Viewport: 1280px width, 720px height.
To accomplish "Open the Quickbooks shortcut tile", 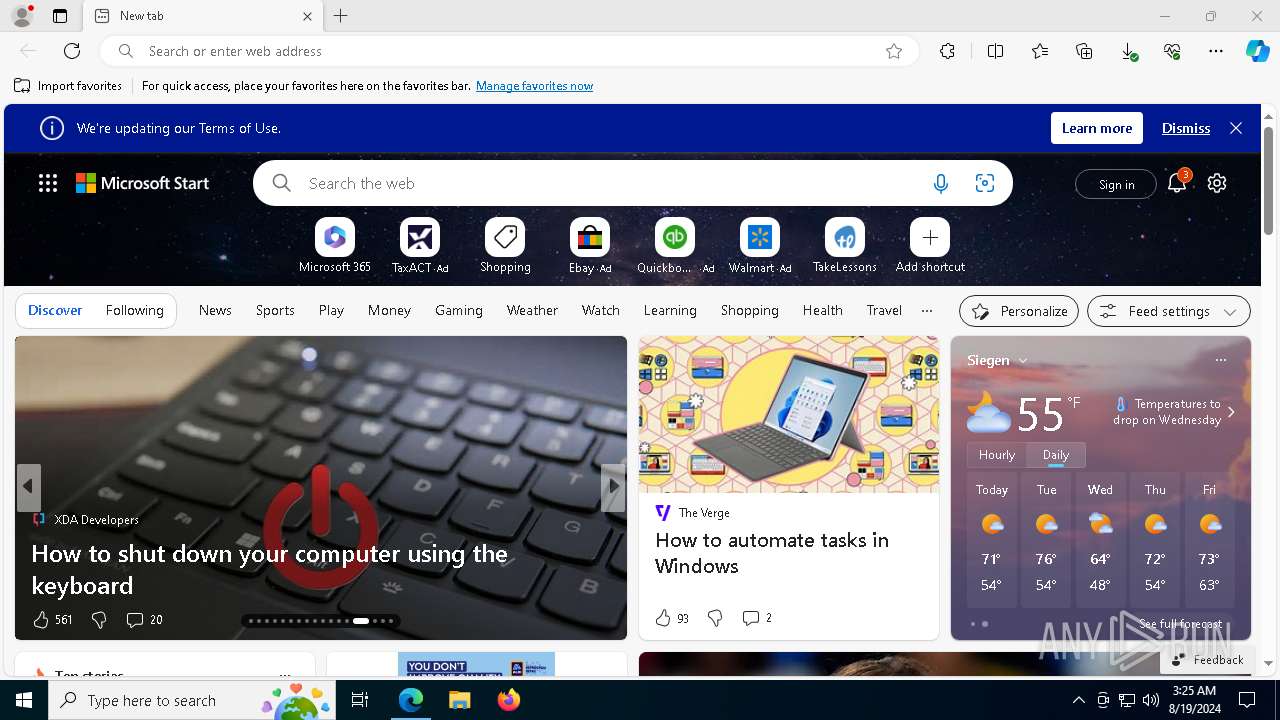I will (675, 238).
